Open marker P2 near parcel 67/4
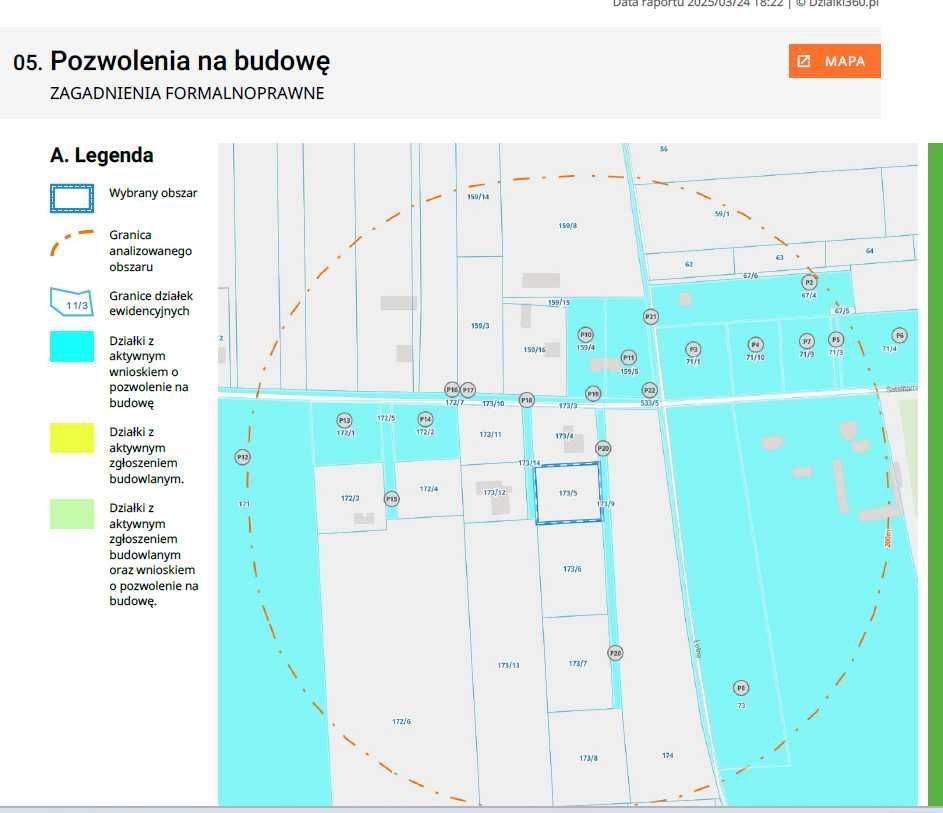Viewport: 943px width, 813px height. [809, 282]
